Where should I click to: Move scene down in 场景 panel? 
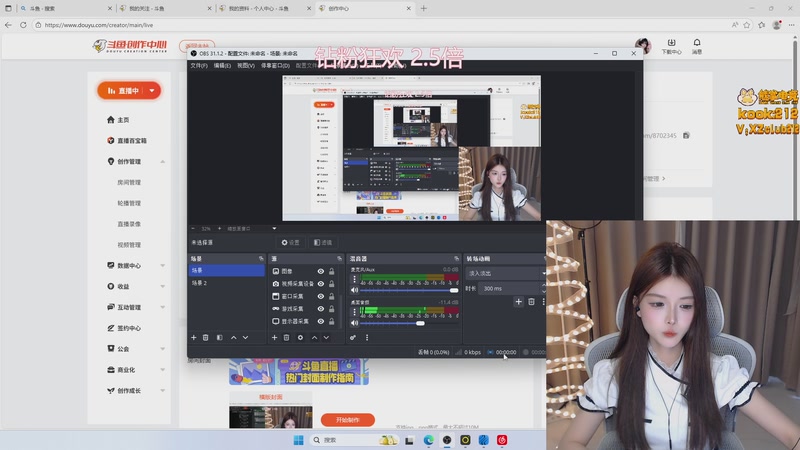[245, 338]
